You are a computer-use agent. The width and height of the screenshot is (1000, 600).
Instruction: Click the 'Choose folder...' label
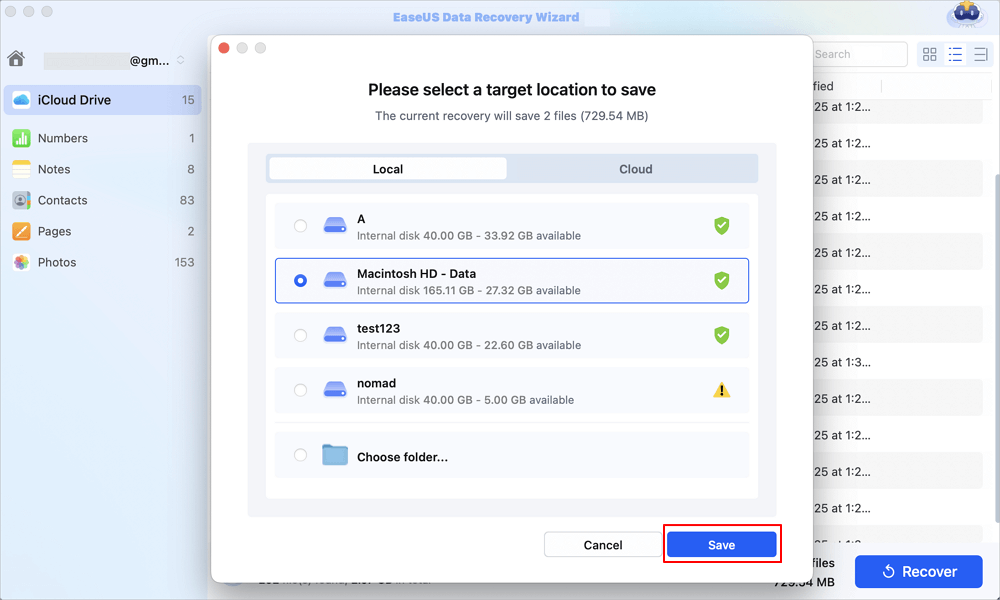(x=402, y=457)
